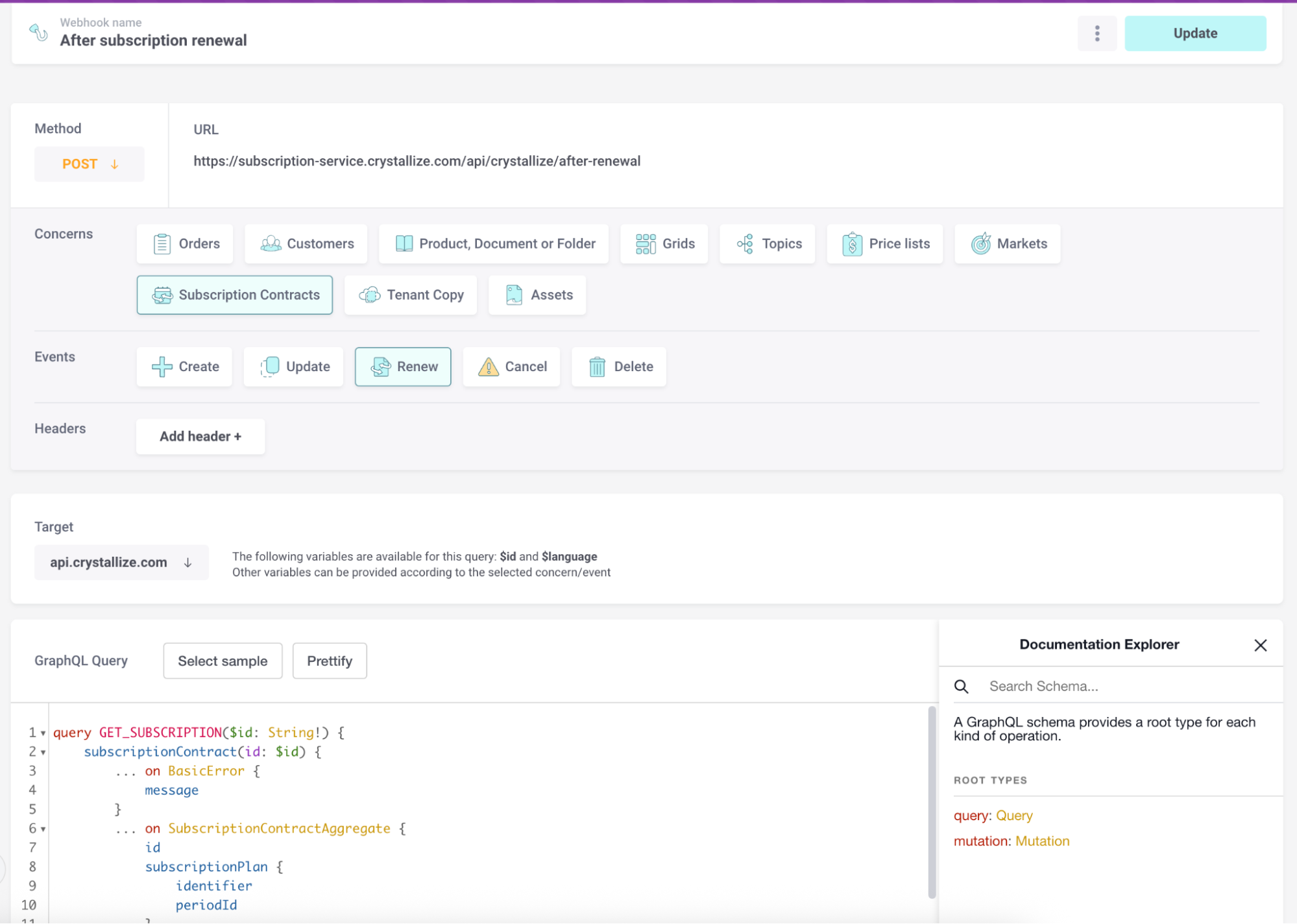Screen dimensions: 1297x924
Task: Toggle the Markets concern
Action: (x=1007, y=243)
